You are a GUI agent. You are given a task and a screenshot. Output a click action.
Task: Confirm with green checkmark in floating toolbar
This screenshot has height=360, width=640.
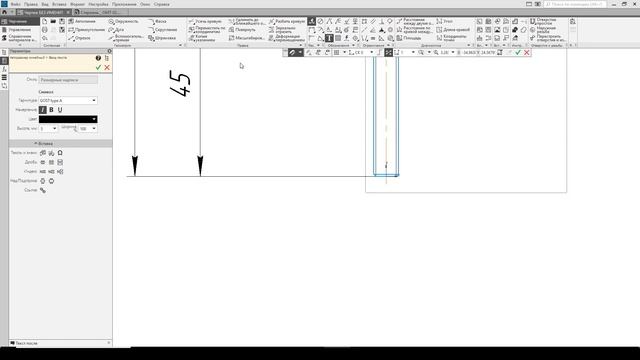(518, 53)
